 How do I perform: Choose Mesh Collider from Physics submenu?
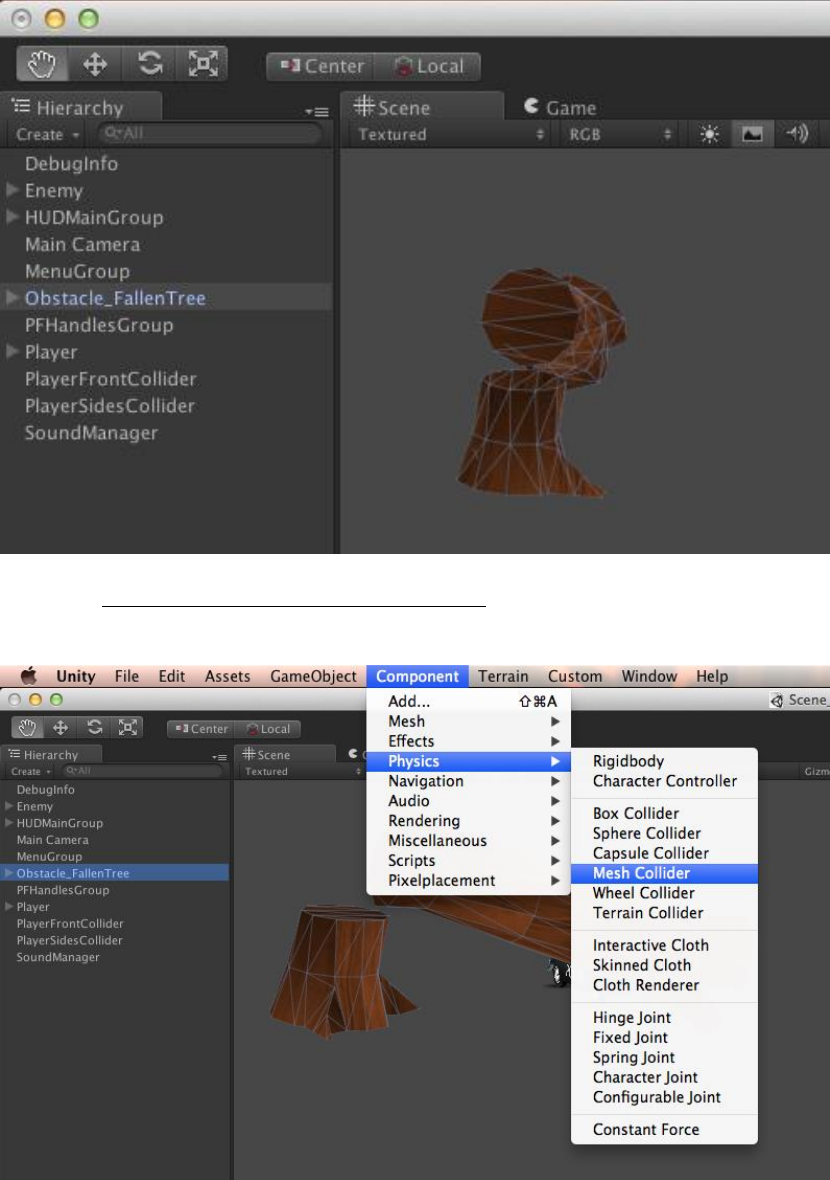pos(664,873)
